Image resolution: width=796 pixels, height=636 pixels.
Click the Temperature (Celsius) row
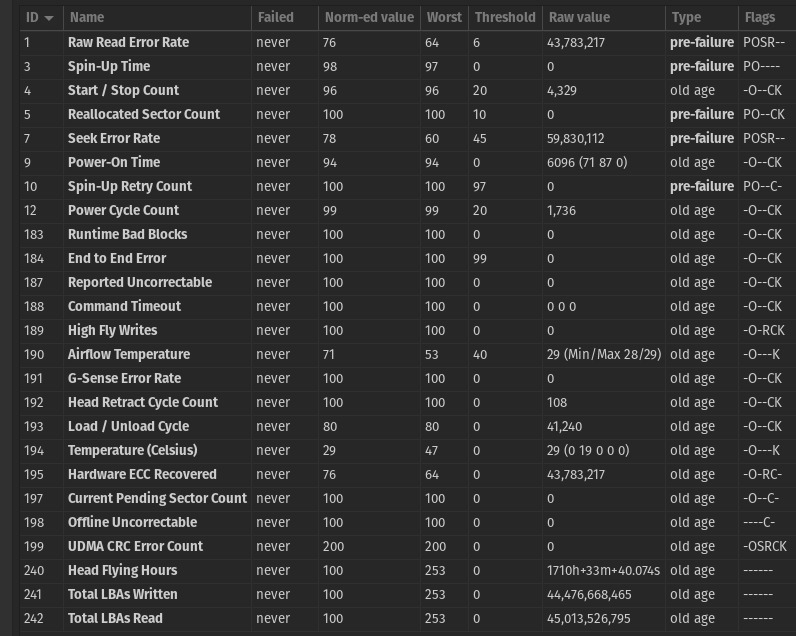[133, 451]
